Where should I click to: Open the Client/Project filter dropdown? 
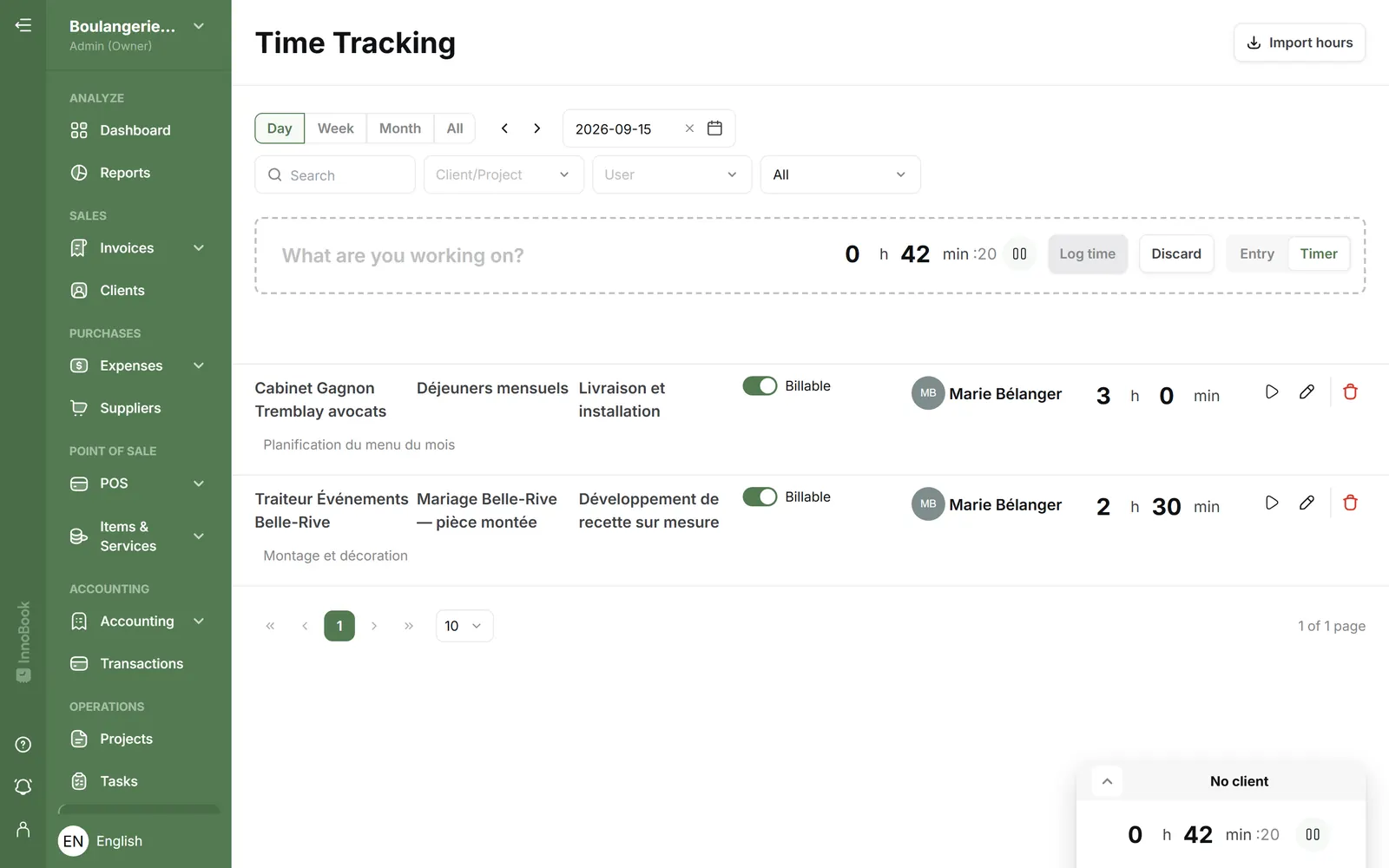(x=504, y=174)
